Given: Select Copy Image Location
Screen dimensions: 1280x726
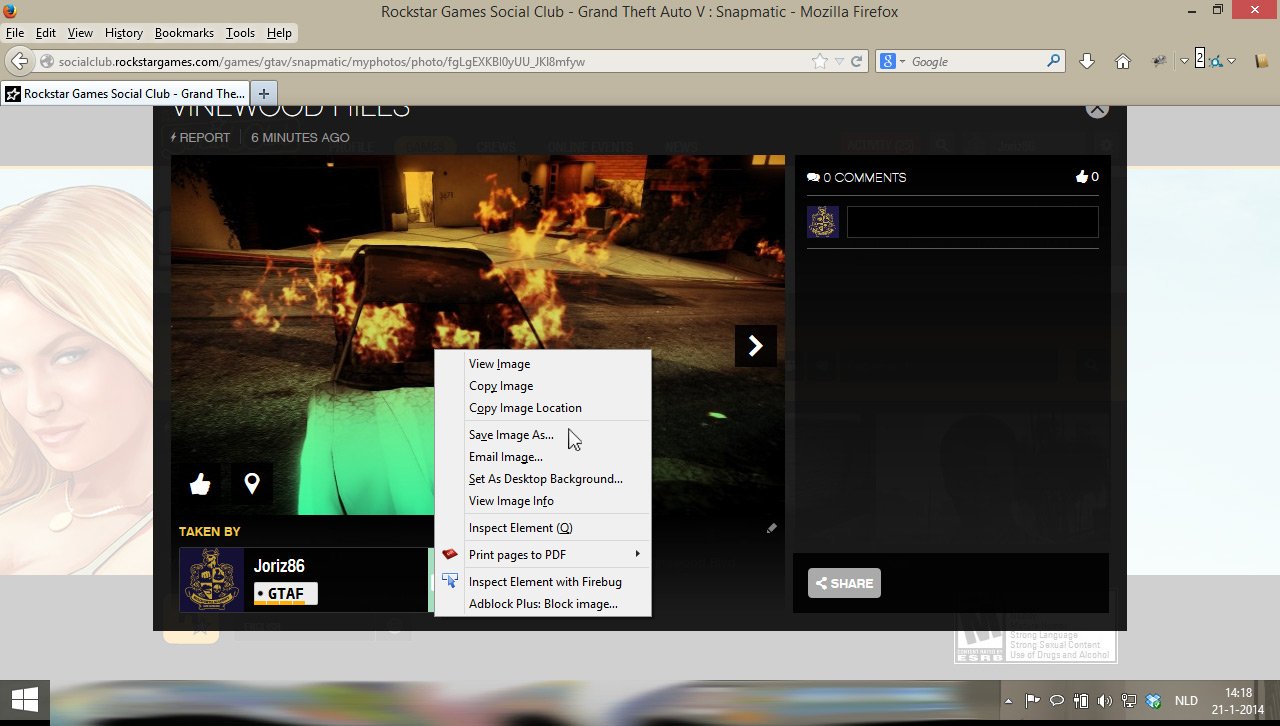Looking at the screenshot, I should [x=543, y=408].
